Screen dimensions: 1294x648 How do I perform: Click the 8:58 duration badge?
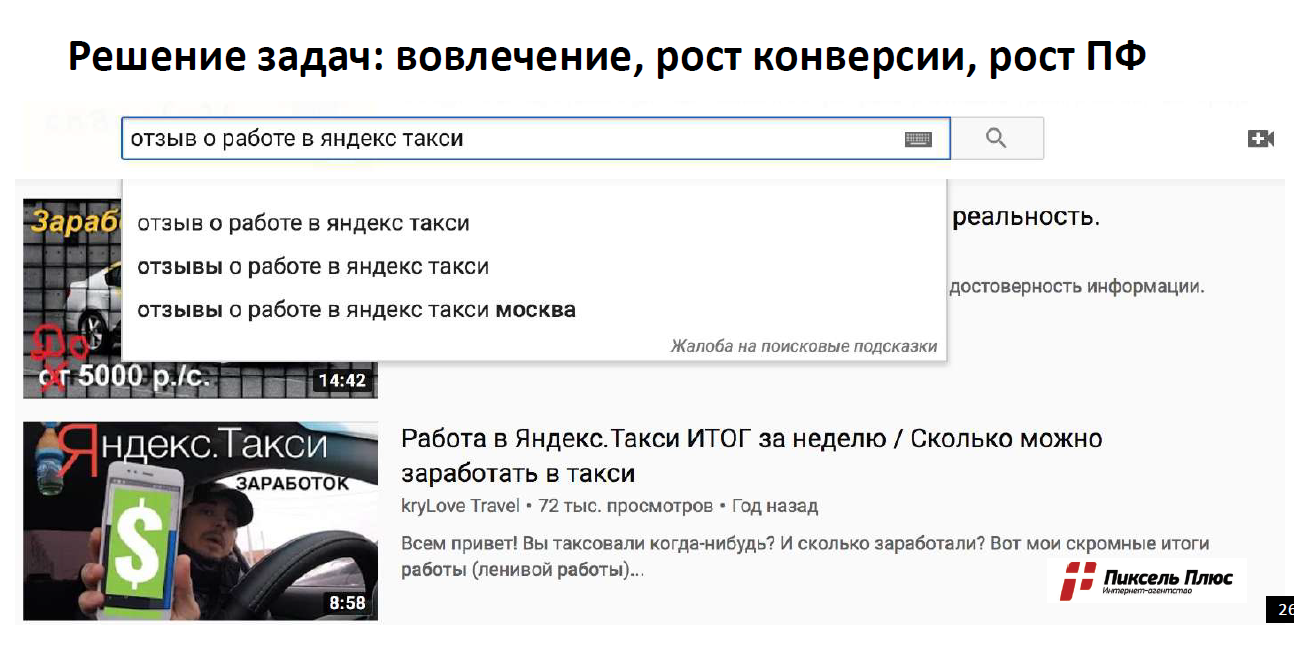click(x=347, y=603)
